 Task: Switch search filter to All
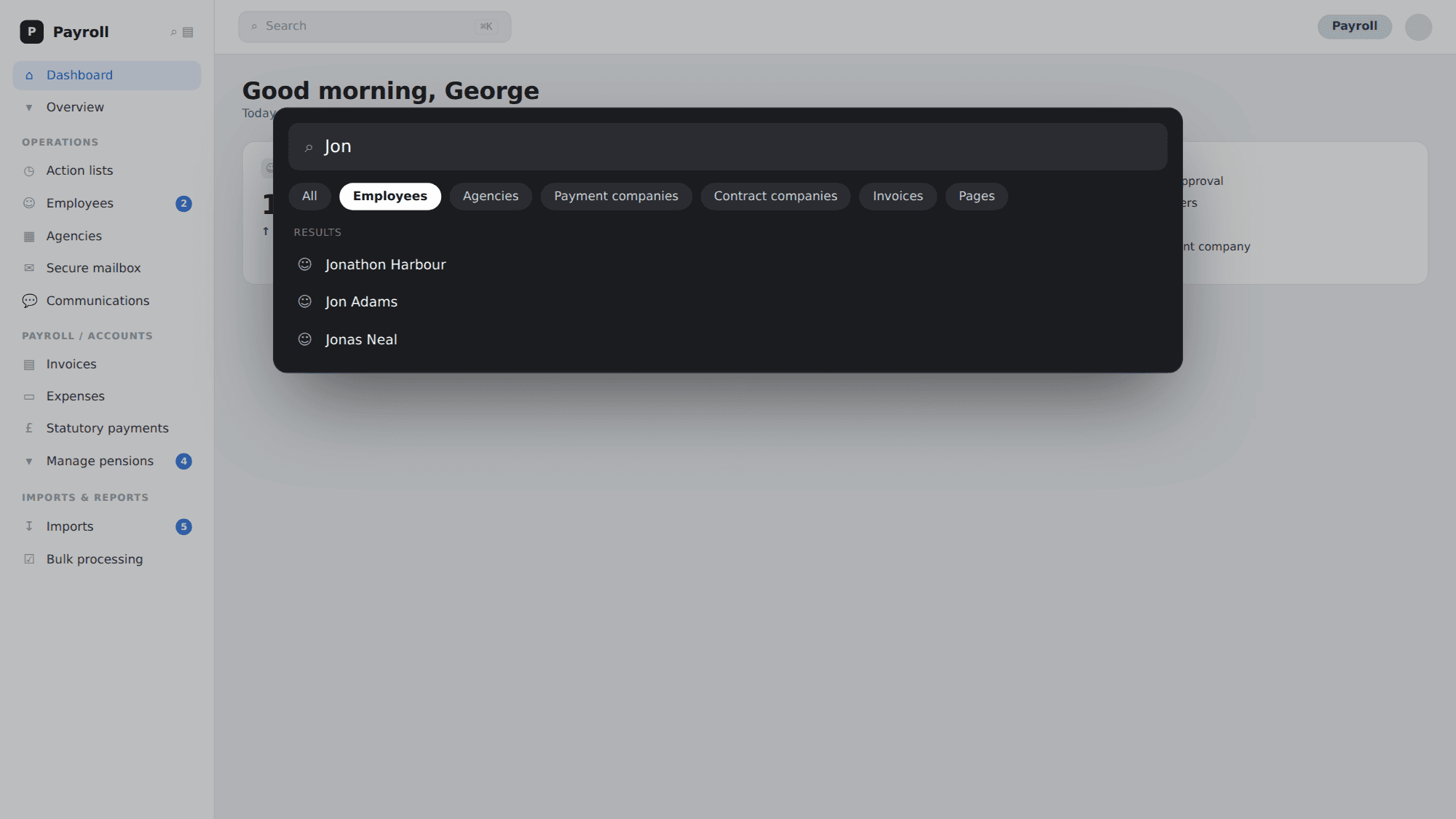[309, 196]
